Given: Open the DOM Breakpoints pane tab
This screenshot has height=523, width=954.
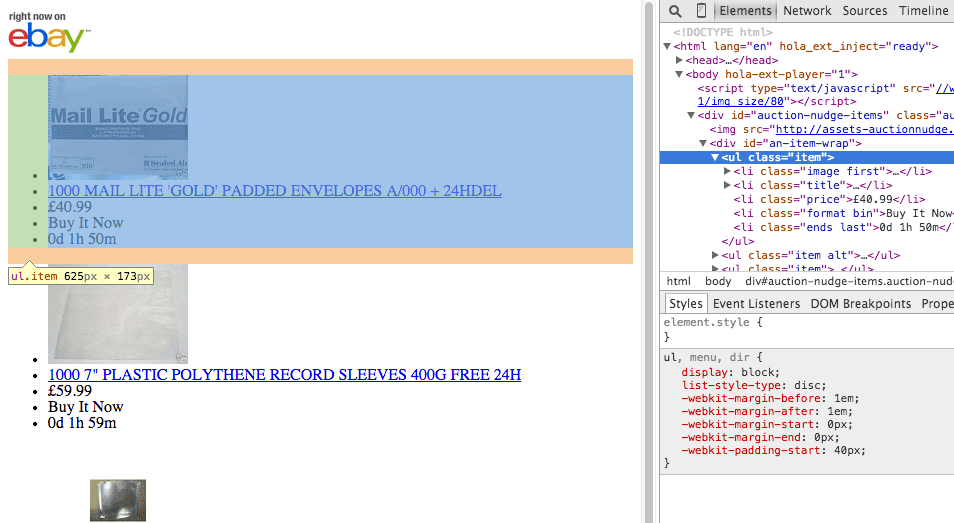Looking at the screenshot, I should pos(860,303).
